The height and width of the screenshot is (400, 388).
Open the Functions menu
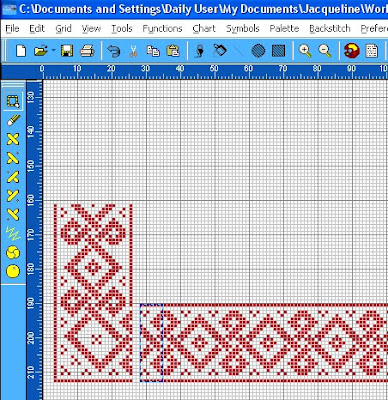point(162,29)
